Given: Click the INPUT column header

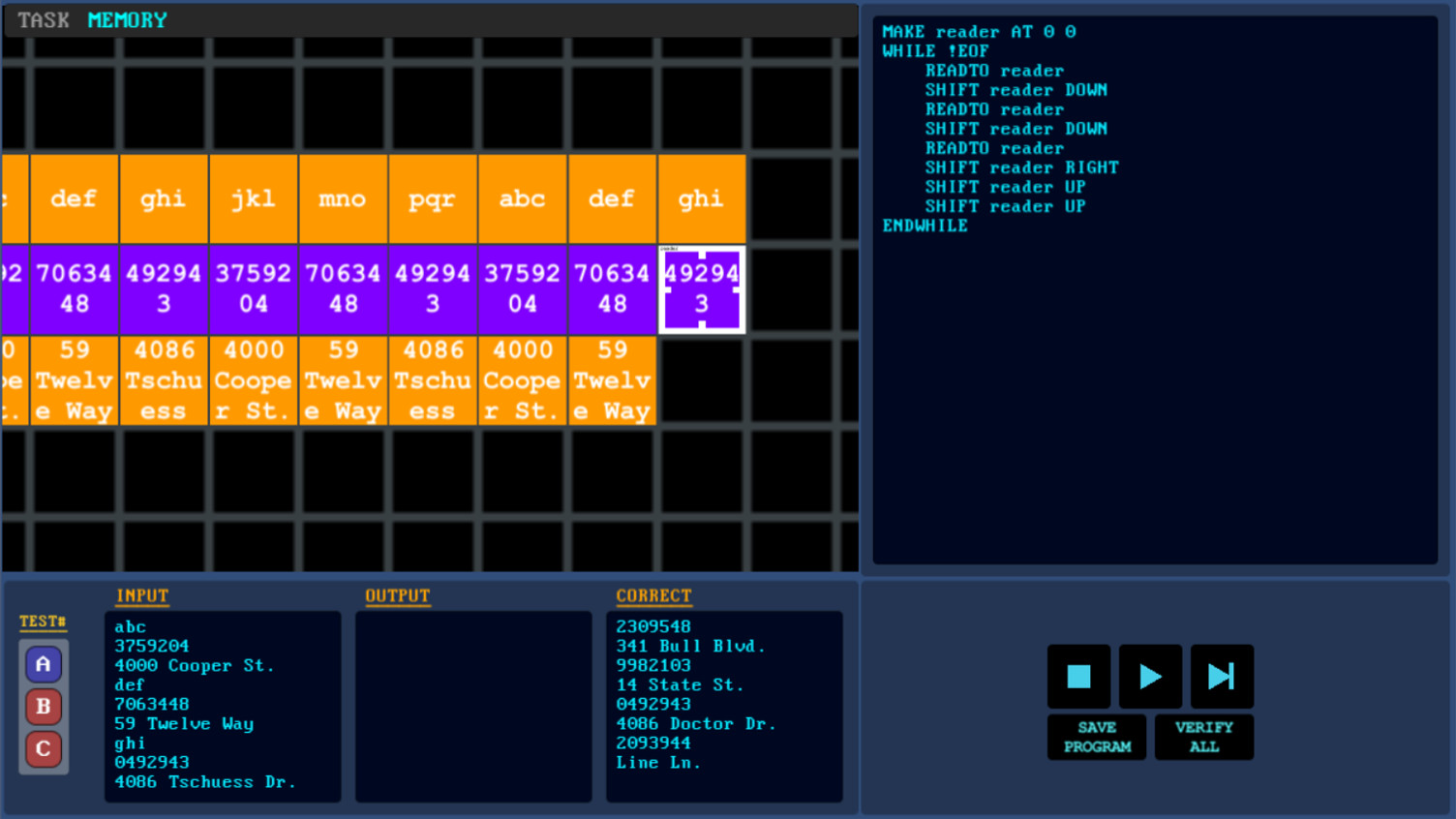Looking at the screenshot, I should [x=142, y=596].
